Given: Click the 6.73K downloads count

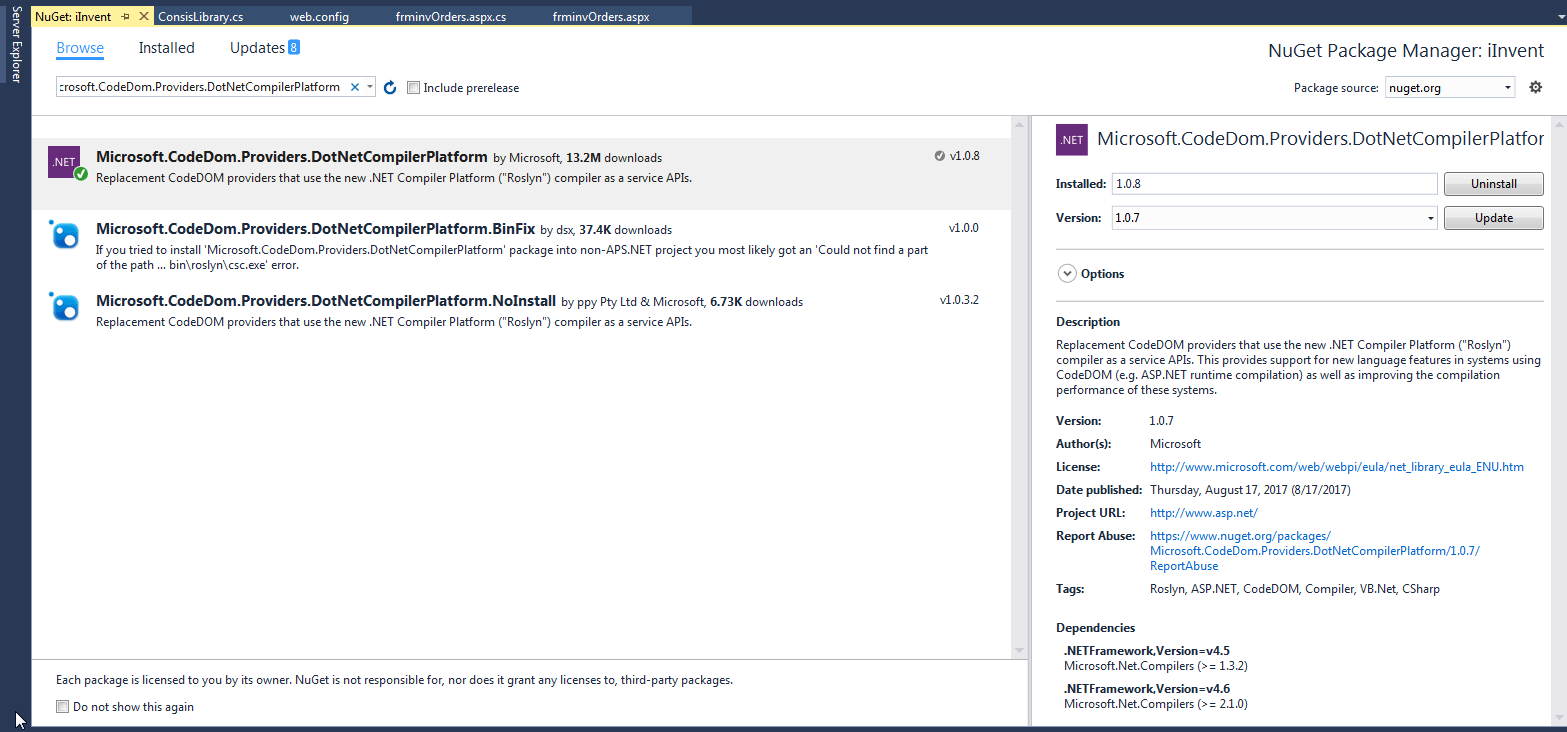Looking at the screenshot, I should pyautogui.click(x=756, y=302).
